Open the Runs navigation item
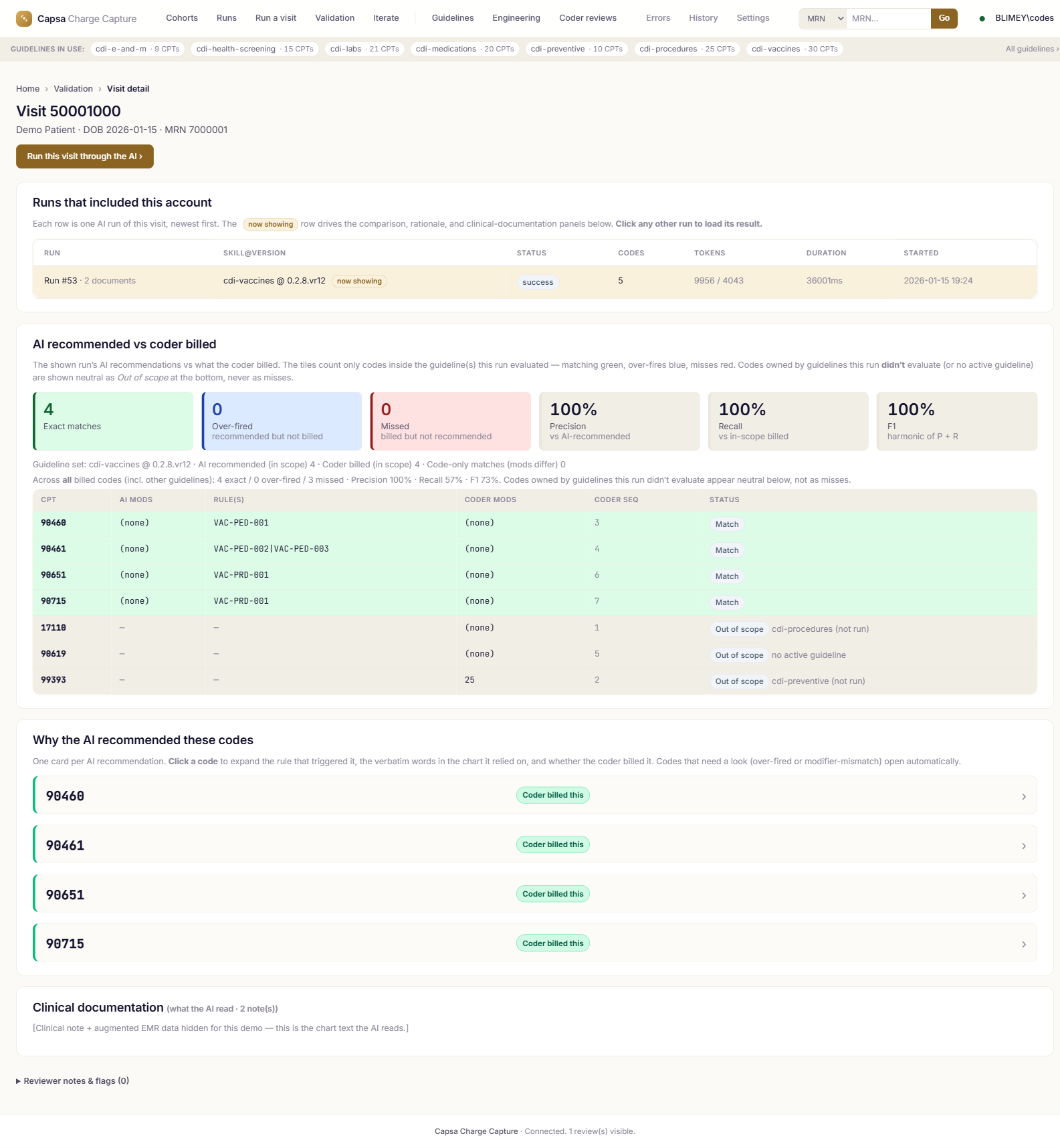This screenshot has width=1060, height=1148. click(x=227, y=18)
